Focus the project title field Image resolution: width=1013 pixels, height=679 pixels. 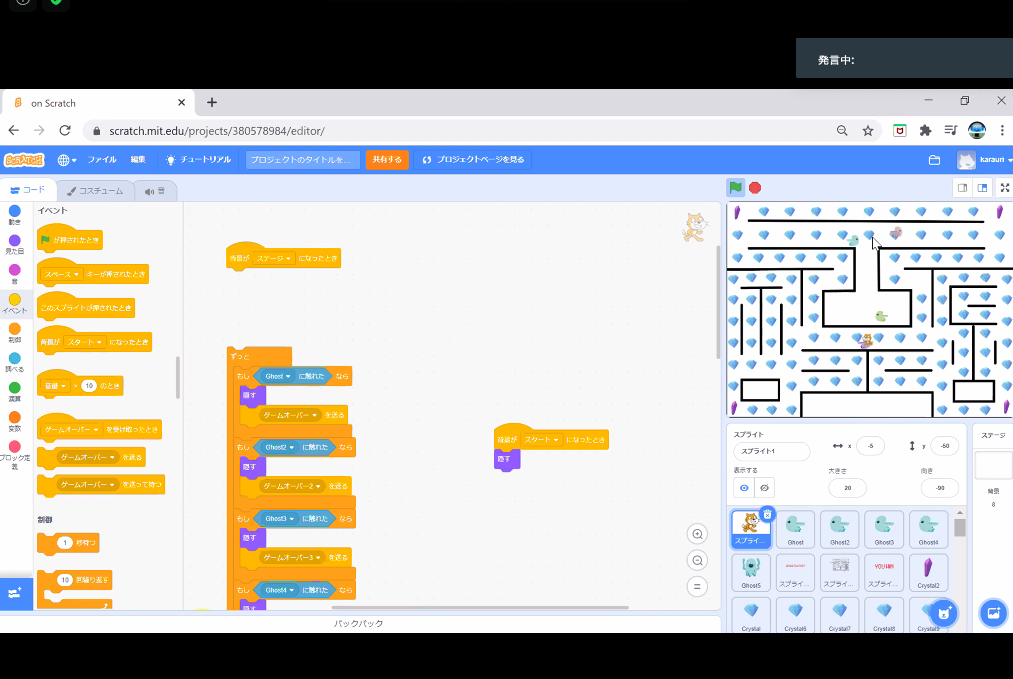301,160
